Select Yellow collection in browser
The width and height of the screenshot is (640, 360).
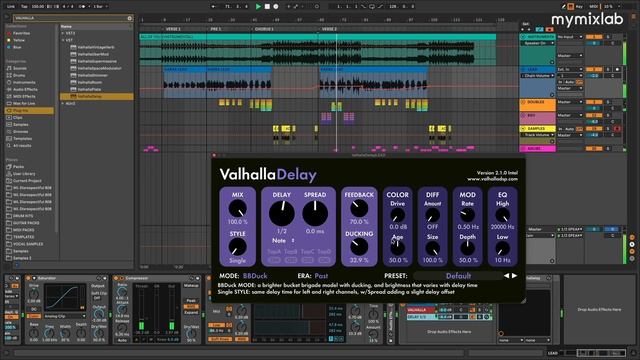click(x=19, y=40)
